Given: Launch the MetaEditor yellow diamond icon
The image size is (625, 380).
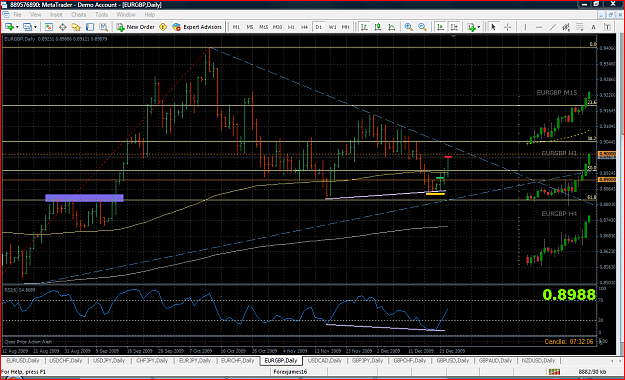Looking at the screenshot, I should point(163,27).
